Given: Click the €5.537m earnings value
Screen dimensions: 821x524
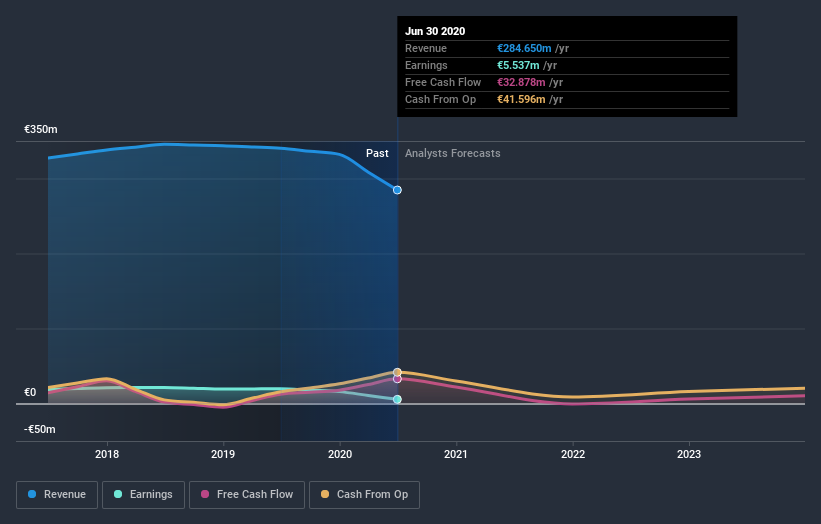Looking at the screenshot, I should [518, 65].
